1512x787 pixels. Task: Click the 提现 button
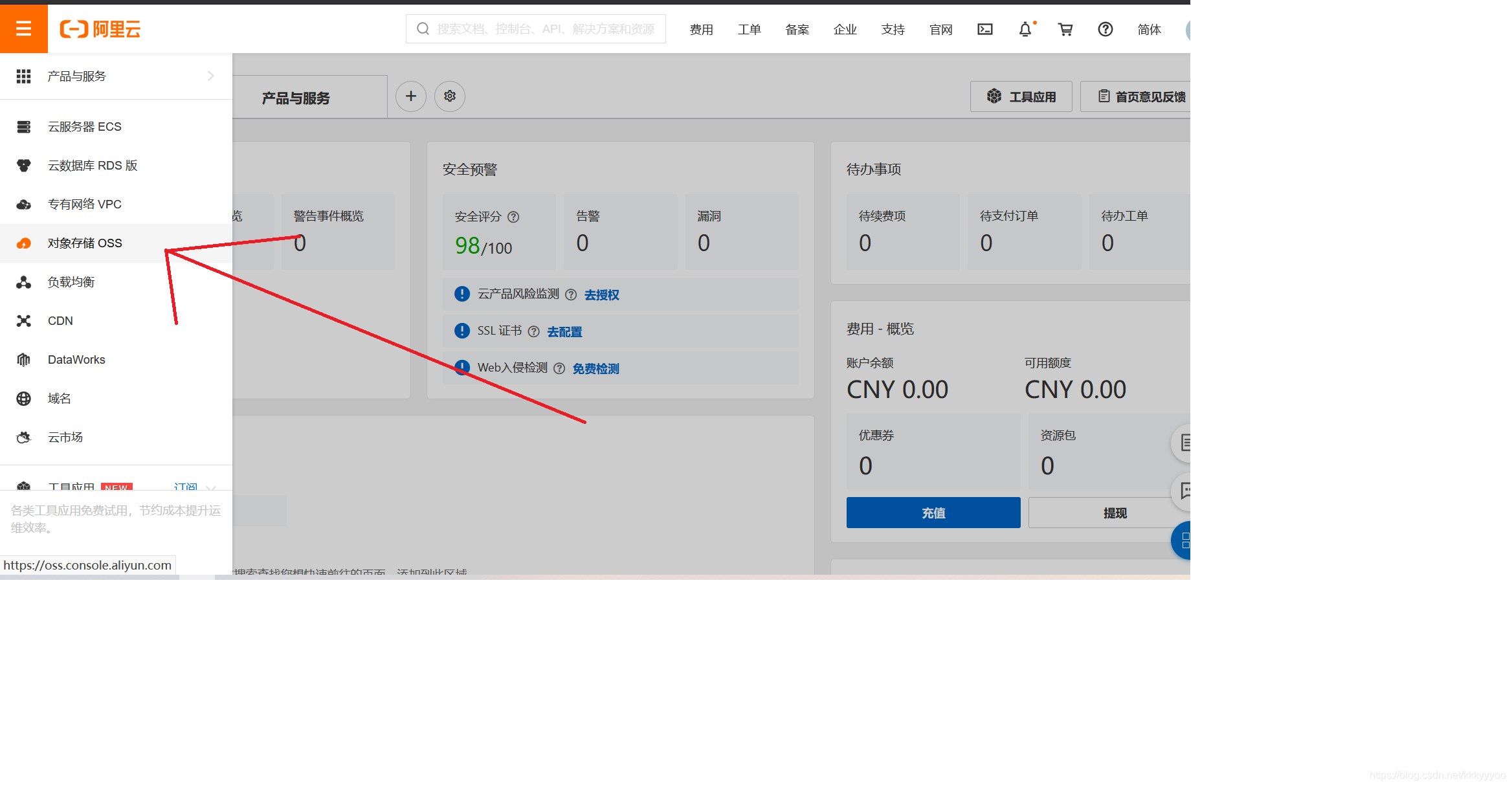[x=1115, y=513]
